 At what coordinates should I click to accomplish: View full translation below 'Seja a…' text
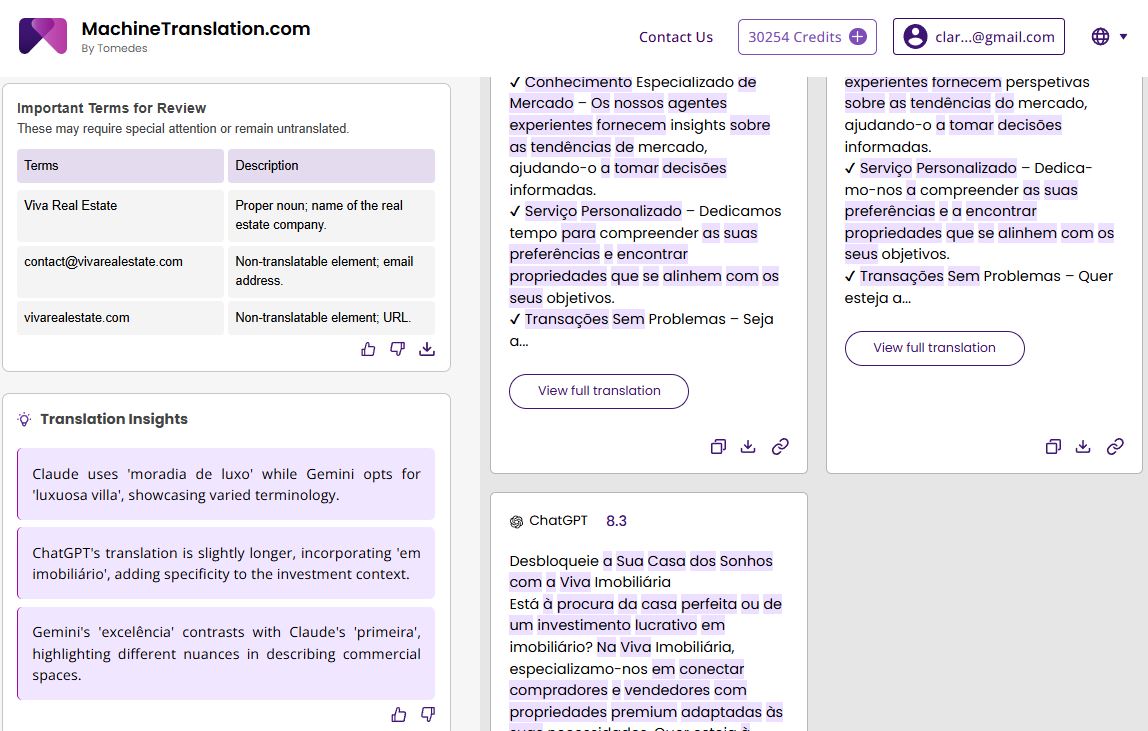599,391
